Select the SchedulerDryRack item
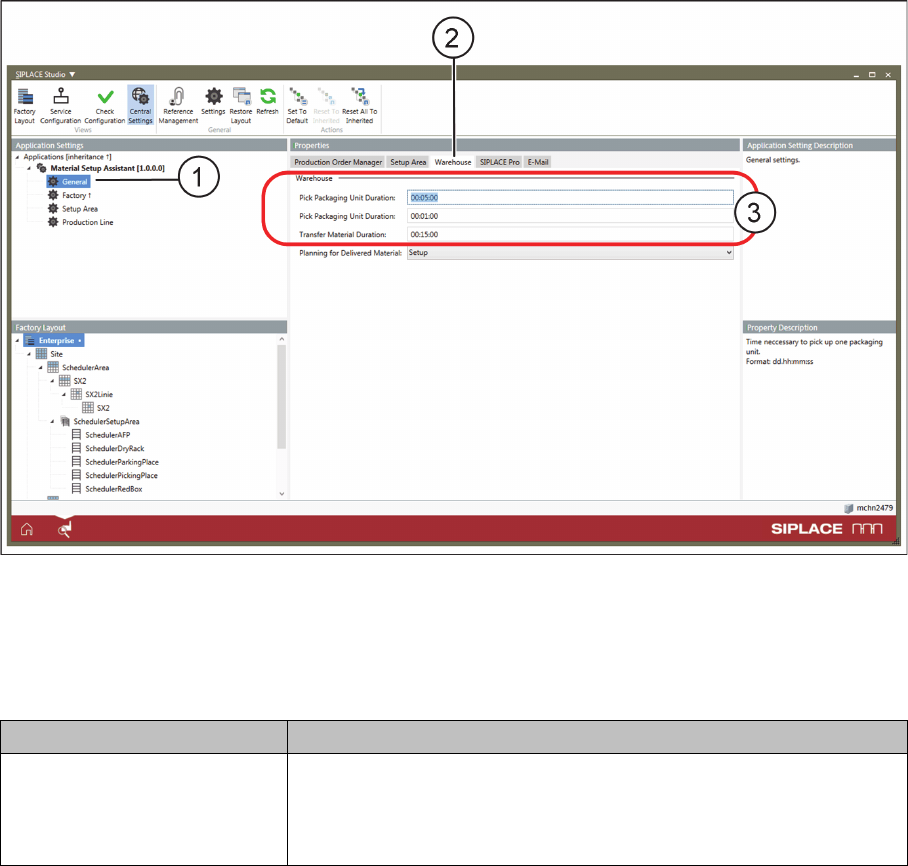Viewport: 908px width, 866px height. click(x=108, y=448)
